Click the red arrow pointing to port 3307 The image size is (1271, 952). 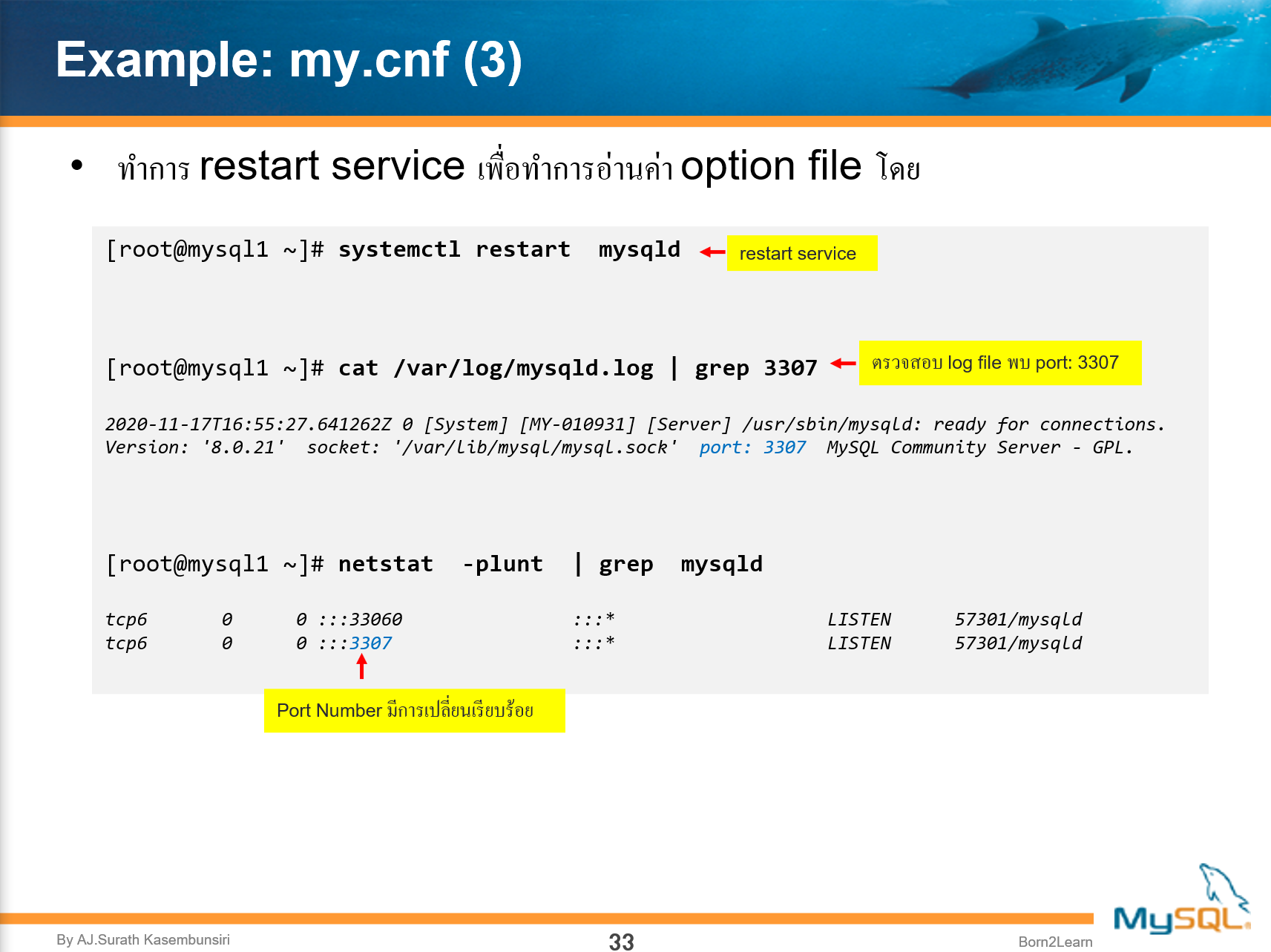[x=361, y=667]
